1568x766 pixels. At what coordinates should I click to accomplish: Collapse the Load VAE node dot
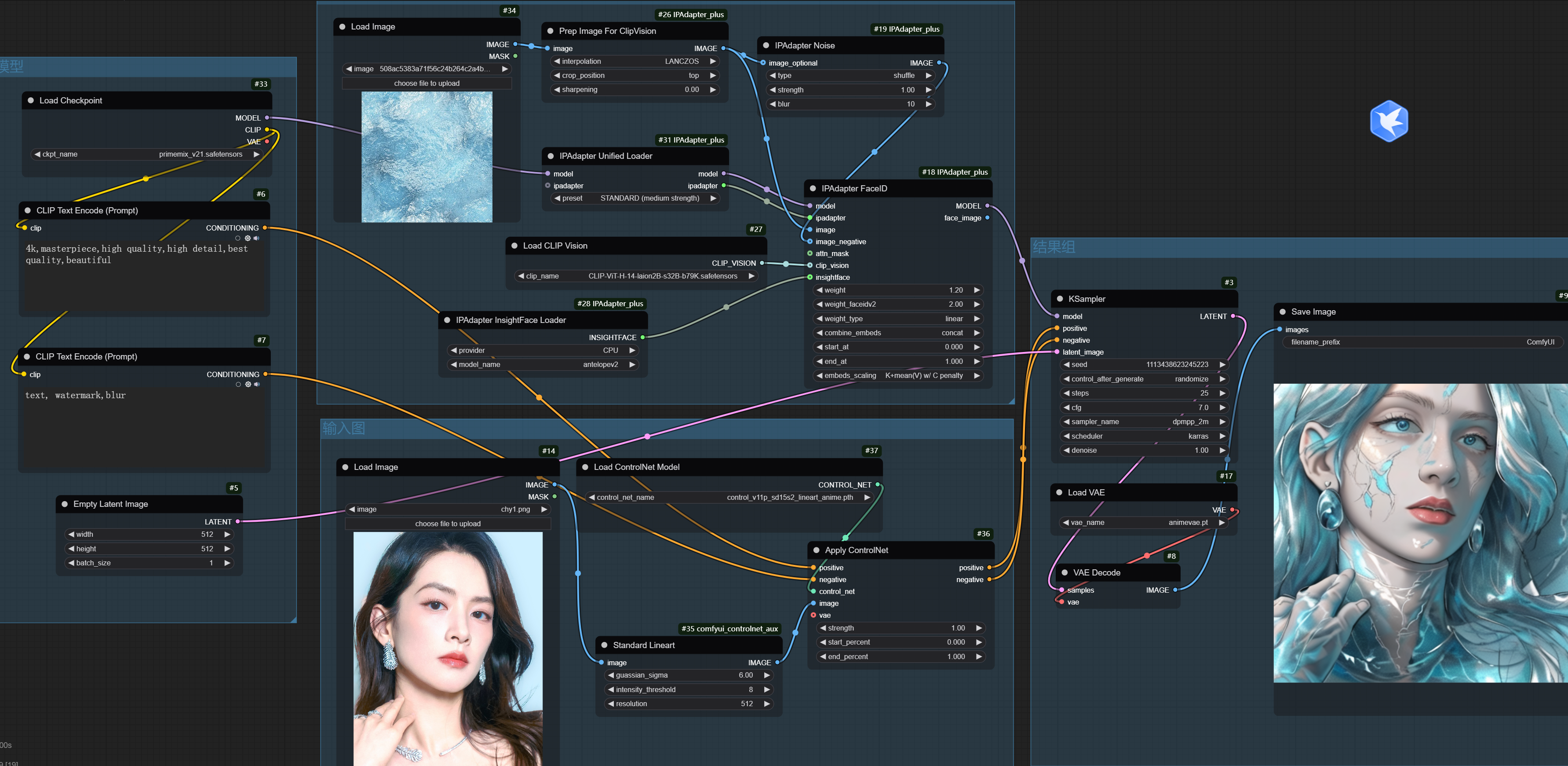click(1059, 493)
